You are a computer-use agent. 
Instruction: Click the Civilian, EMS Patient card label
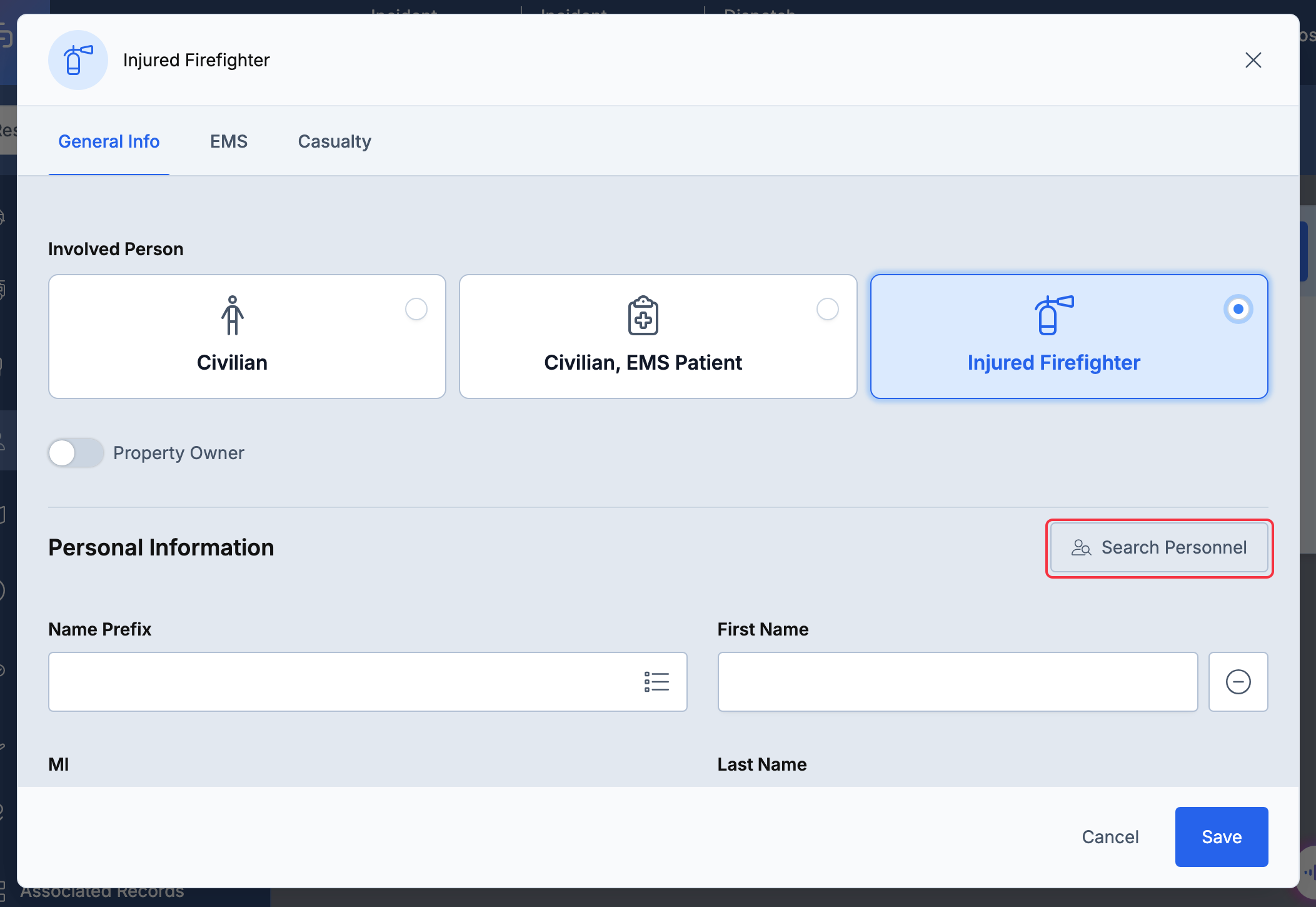click(x=643, y=363)
